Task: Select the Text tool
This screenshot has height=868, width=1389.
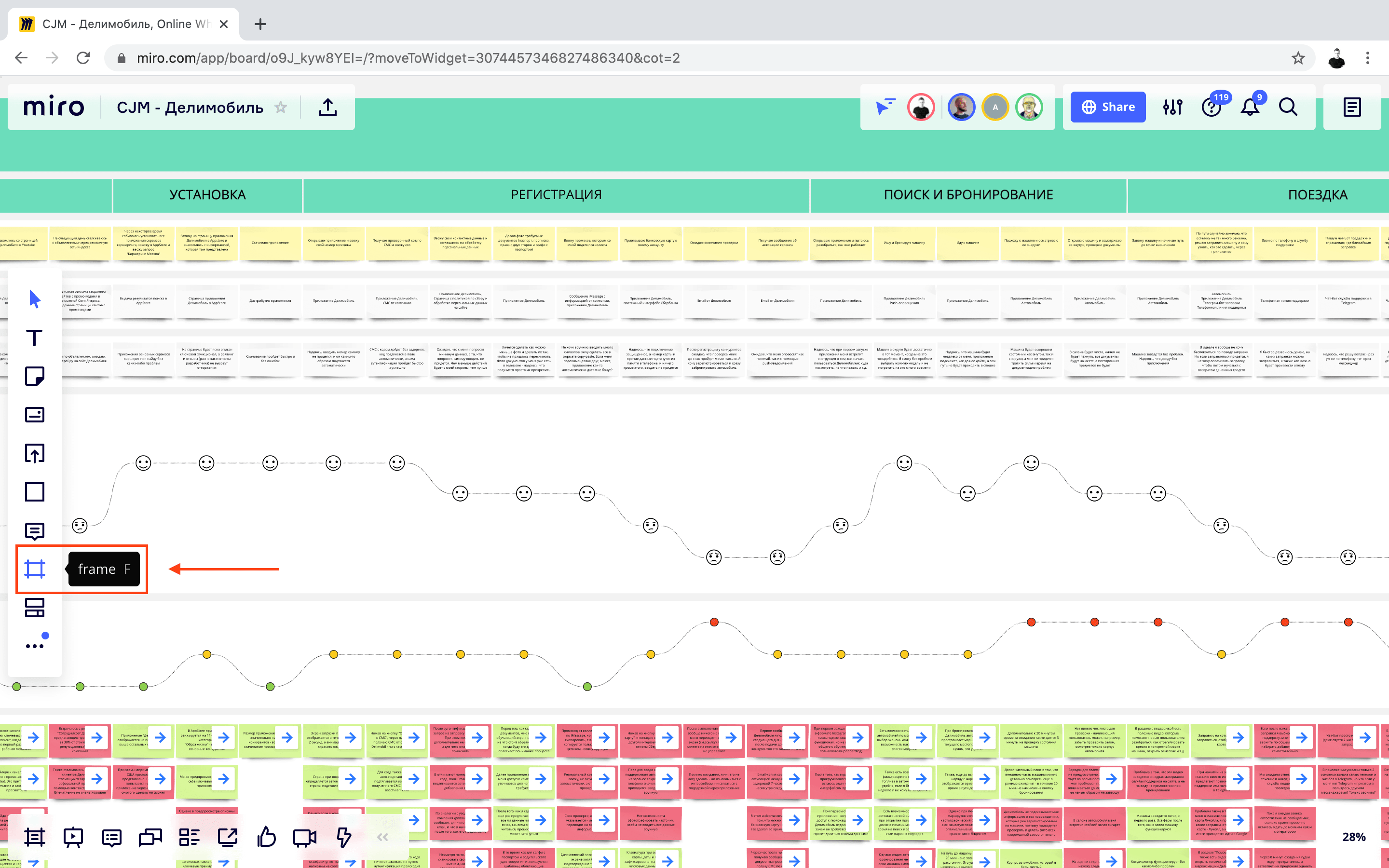Action: tap(34, 338)
